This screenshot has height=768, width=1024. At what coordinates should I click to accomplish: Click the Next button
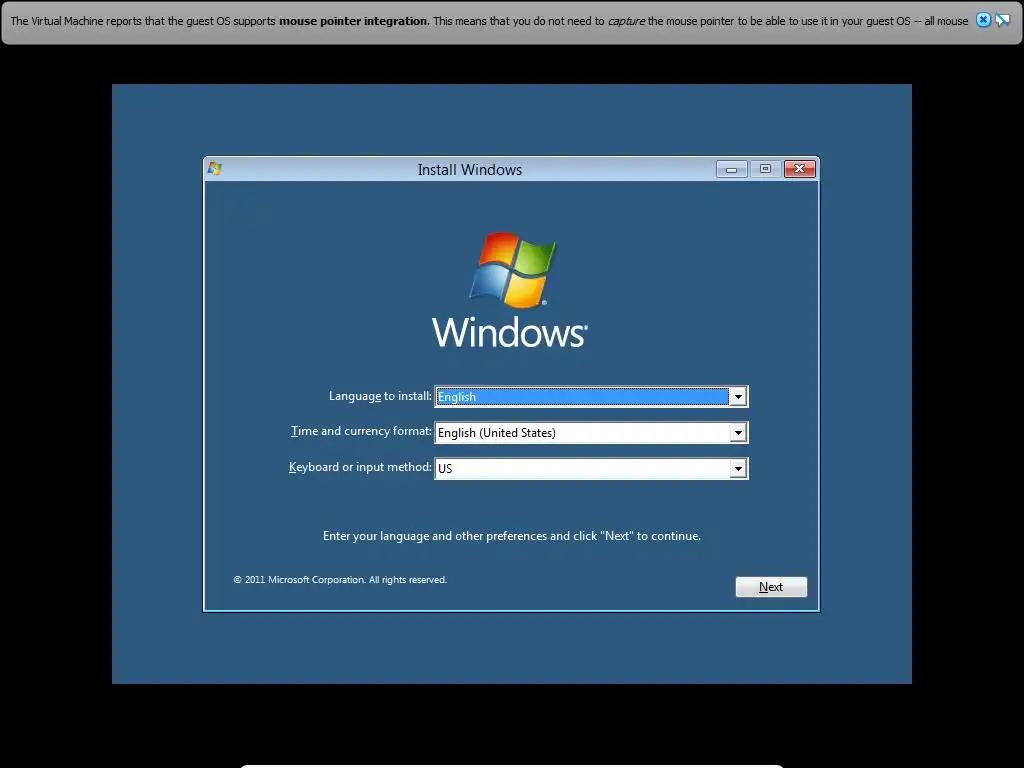point(771,586)
